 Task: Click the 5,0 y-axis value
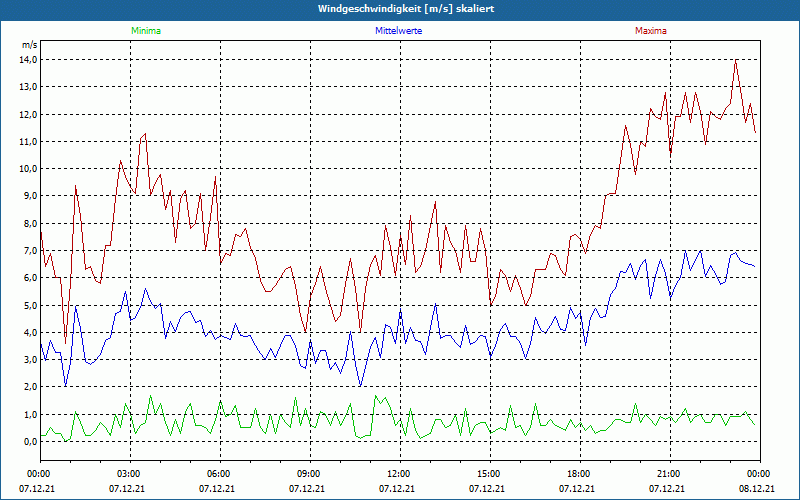31,305
